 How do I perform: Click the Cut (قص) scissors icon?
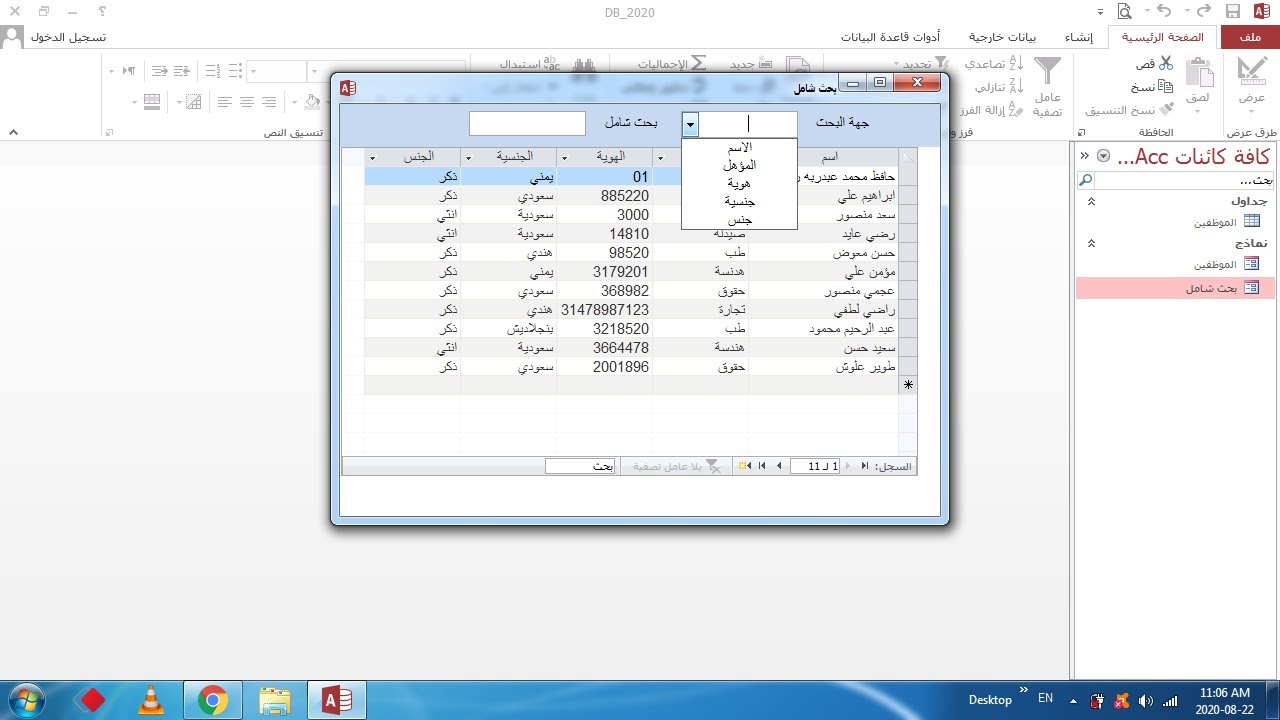pos(1166,63)
